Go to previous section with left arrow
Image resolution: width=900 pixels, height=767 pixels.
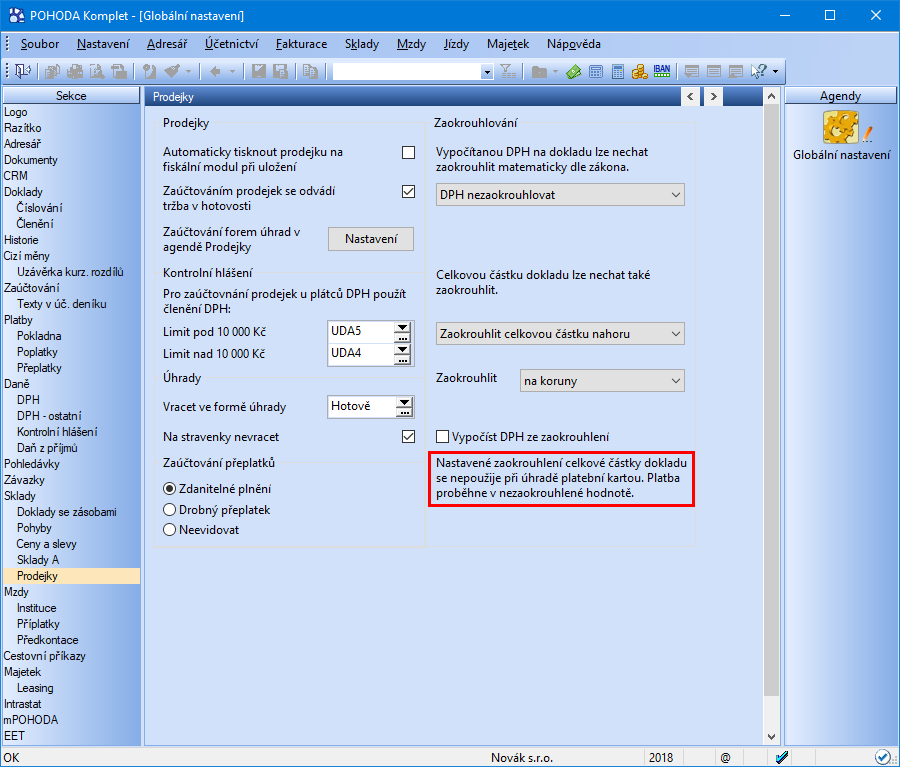[690, 96]
